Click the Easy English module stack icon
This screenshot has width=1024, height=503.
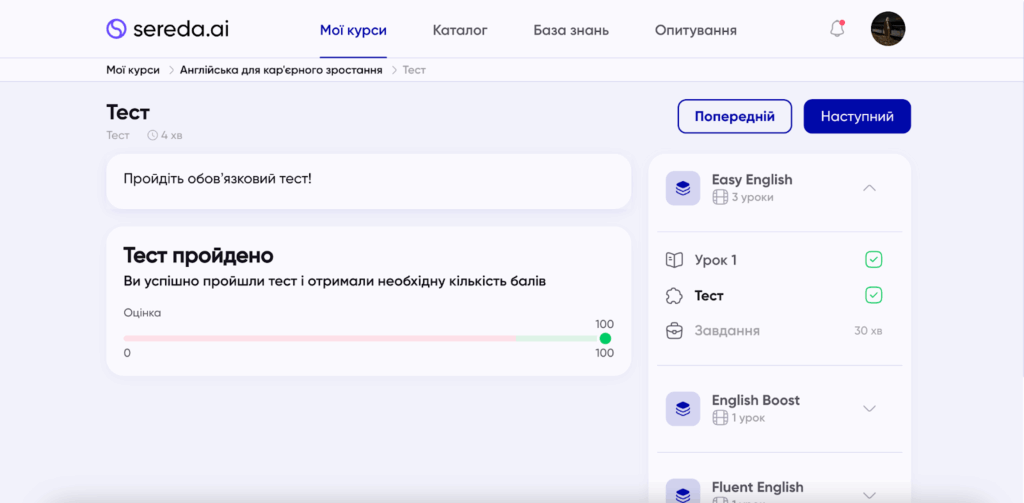pyautogui.click(x=683, y=188)
